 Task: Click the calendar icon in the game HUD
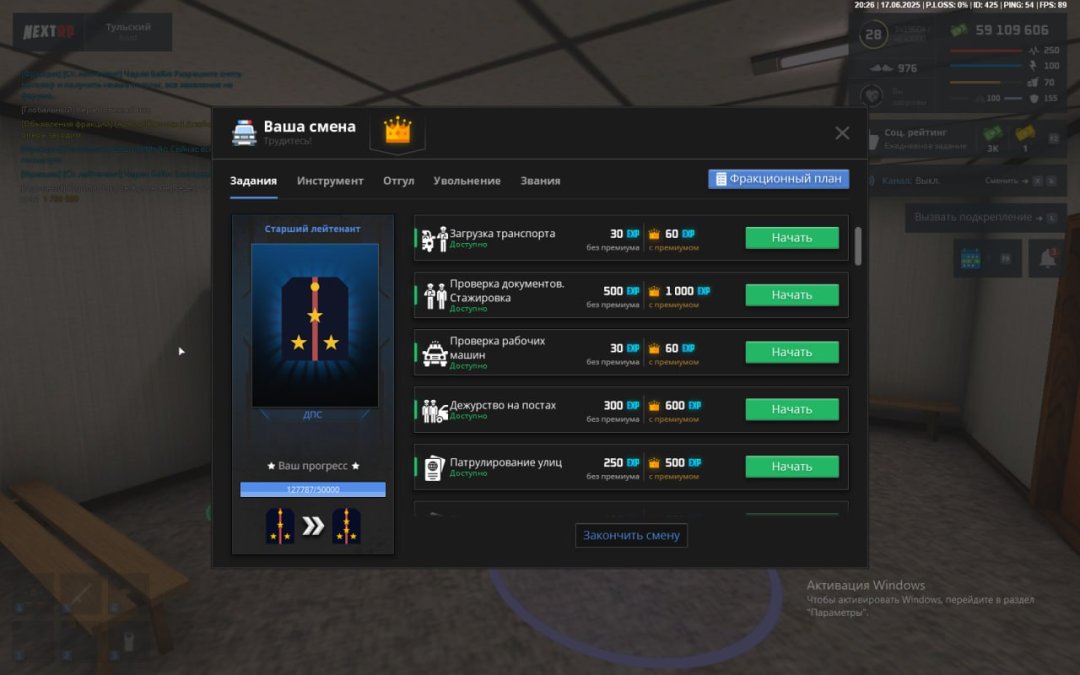click(970, 259)
